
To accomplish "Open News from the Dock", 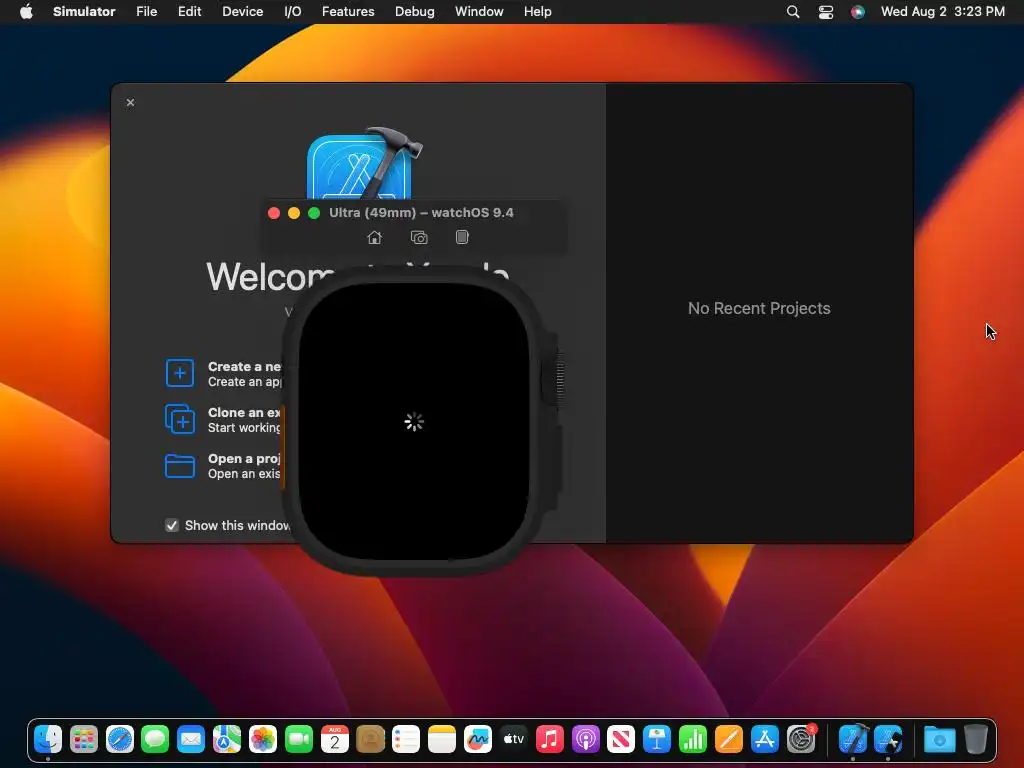I will click(x=620, y=739).
